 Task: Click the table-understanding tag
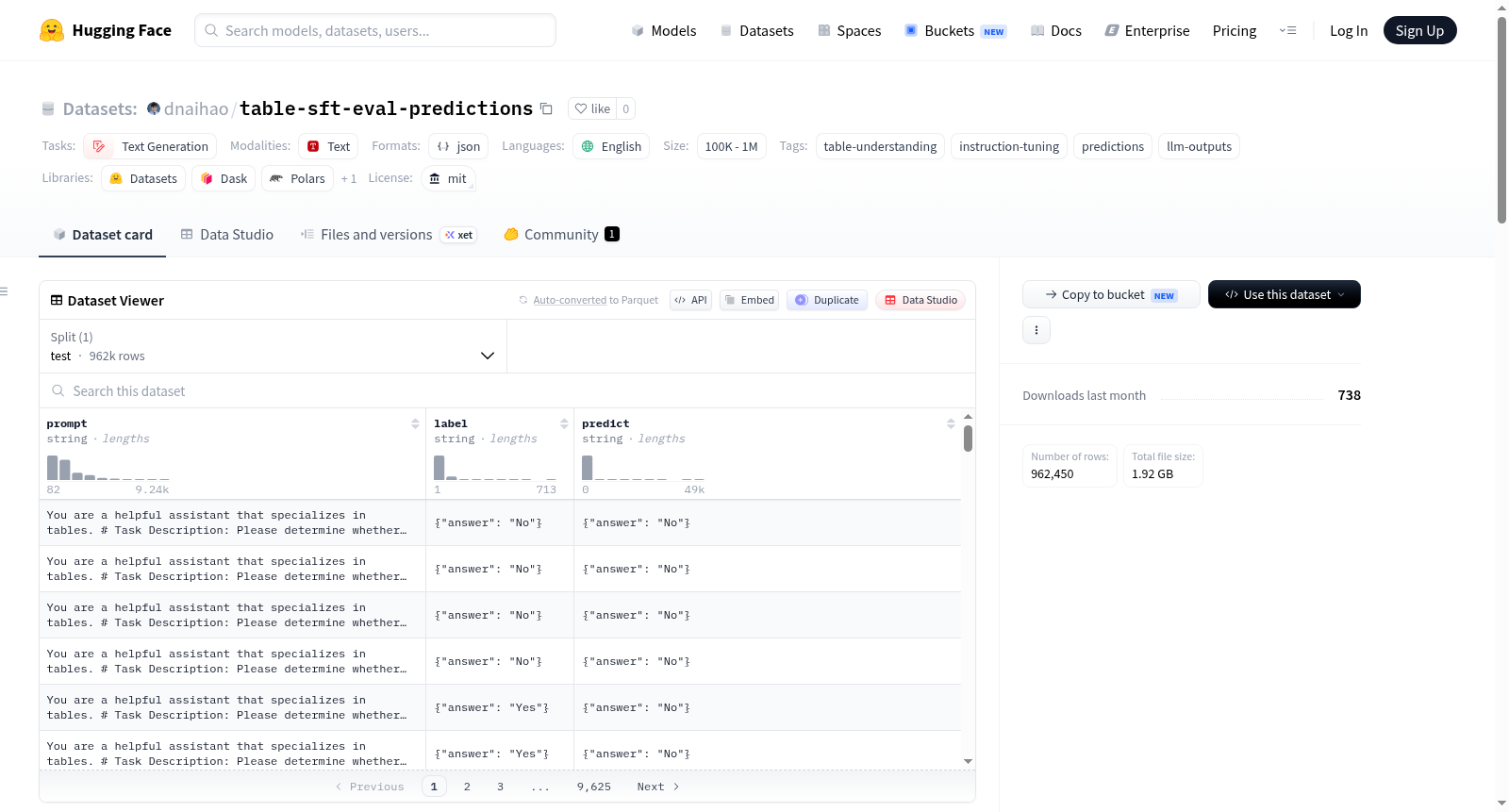[x=880, y=146]
